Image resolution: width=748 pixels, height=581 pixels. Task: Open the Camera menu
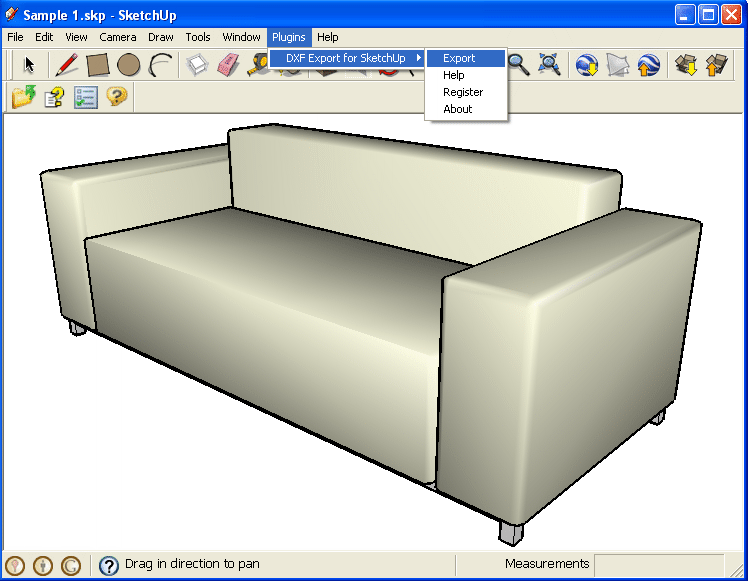[x=118, y=37]
